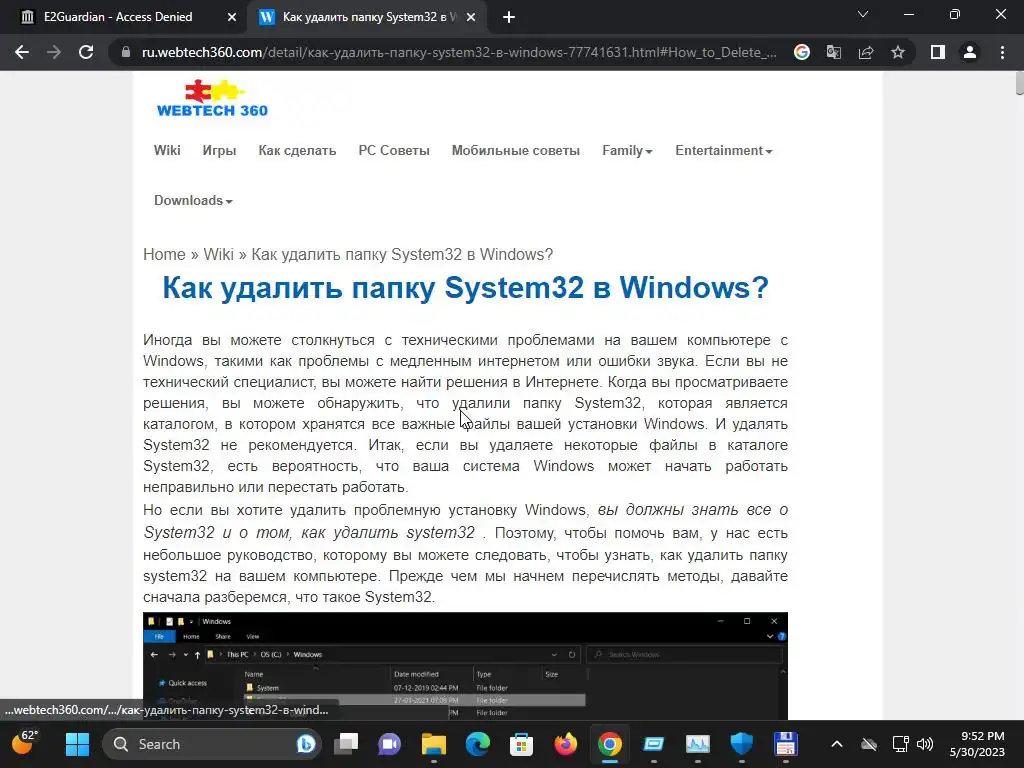The width and height of the screenshot is (1024, 768).
Task: Open the Как сделать menu item
Action: tap(297, 150)
